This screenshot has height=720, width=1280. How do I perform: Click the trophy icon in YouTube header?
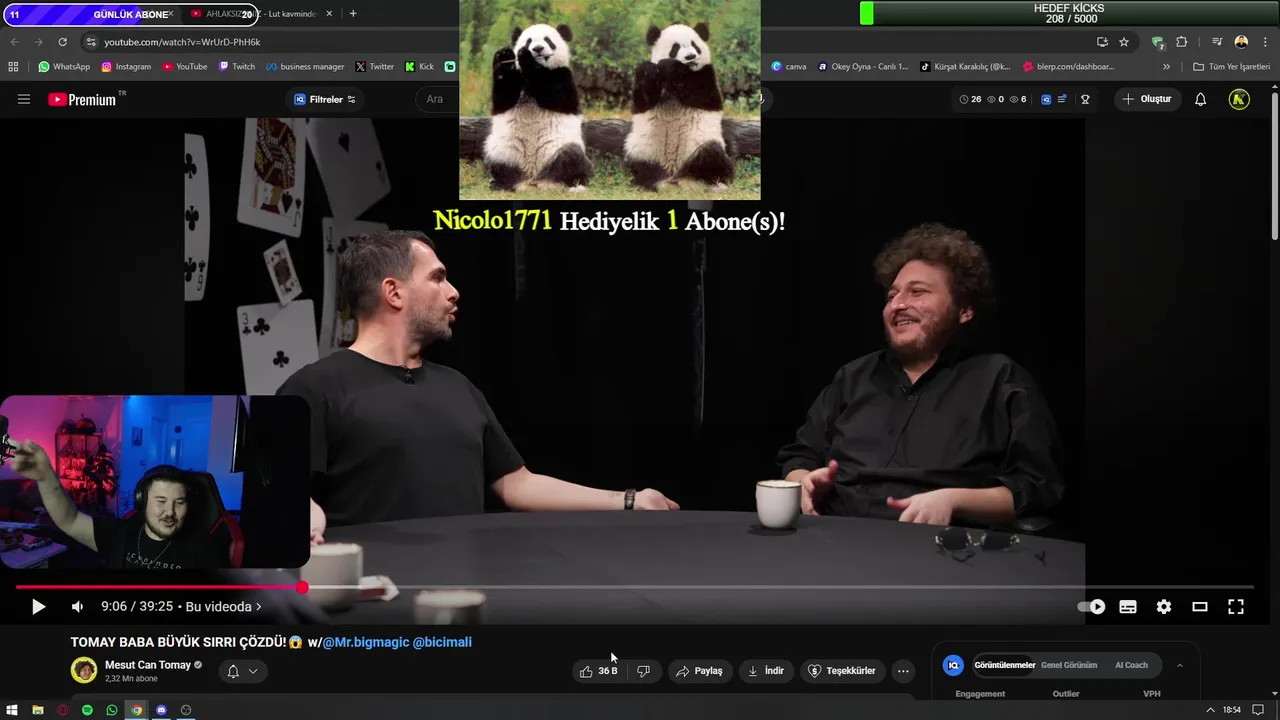(x=1085, y=99)
